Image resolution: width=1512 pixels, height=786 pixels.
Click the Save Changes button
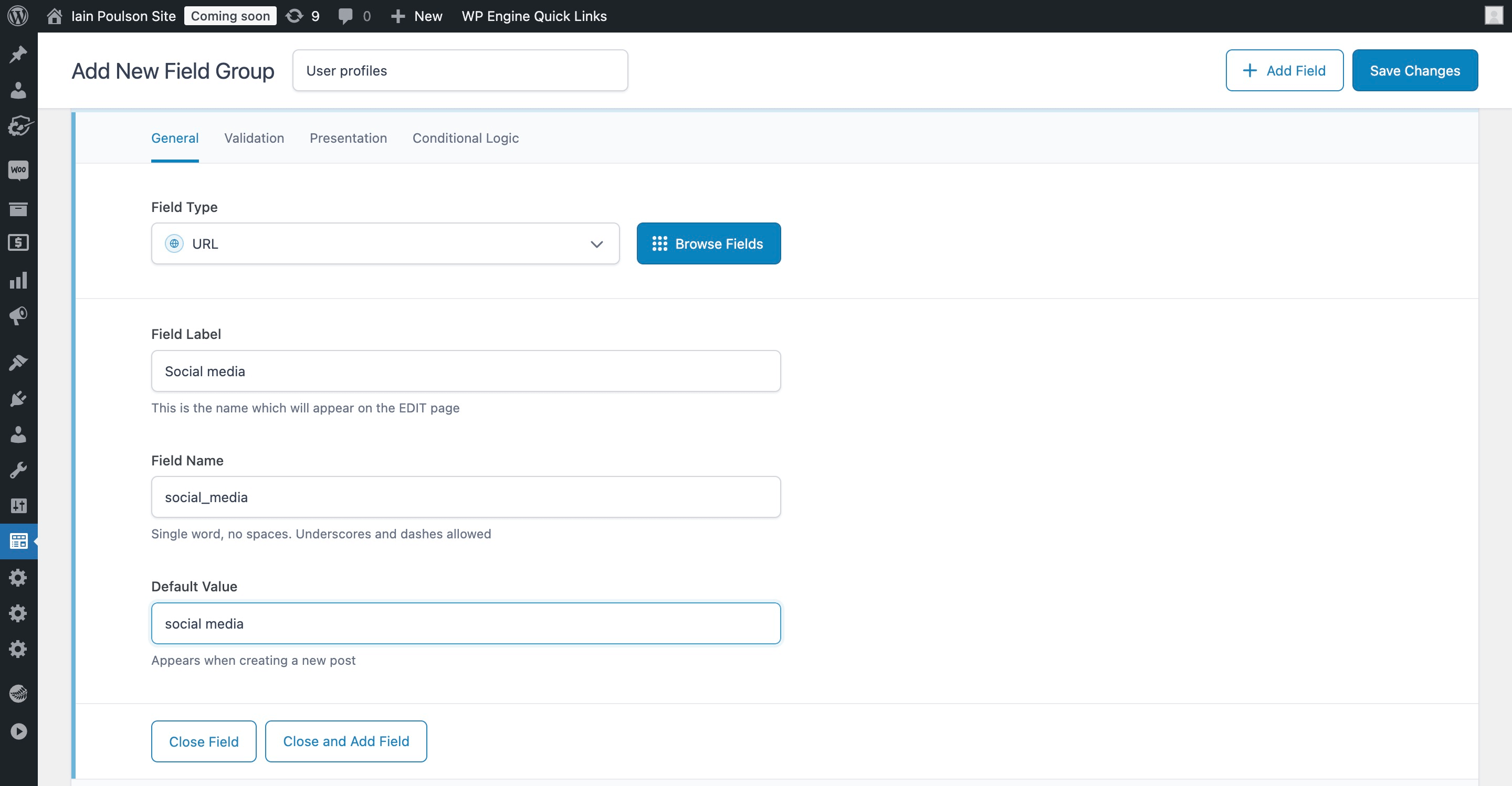tap(1414, 70)
